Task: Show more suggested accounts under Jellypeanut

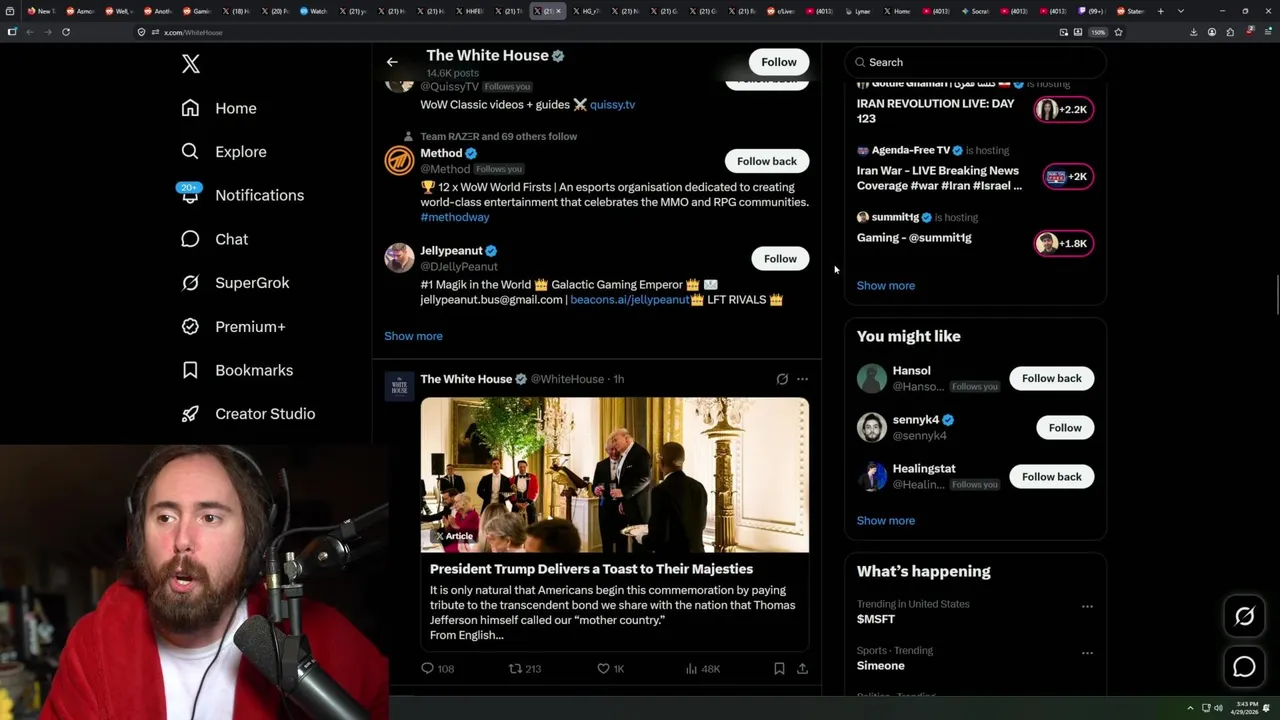Action: [x=413, y=336]
